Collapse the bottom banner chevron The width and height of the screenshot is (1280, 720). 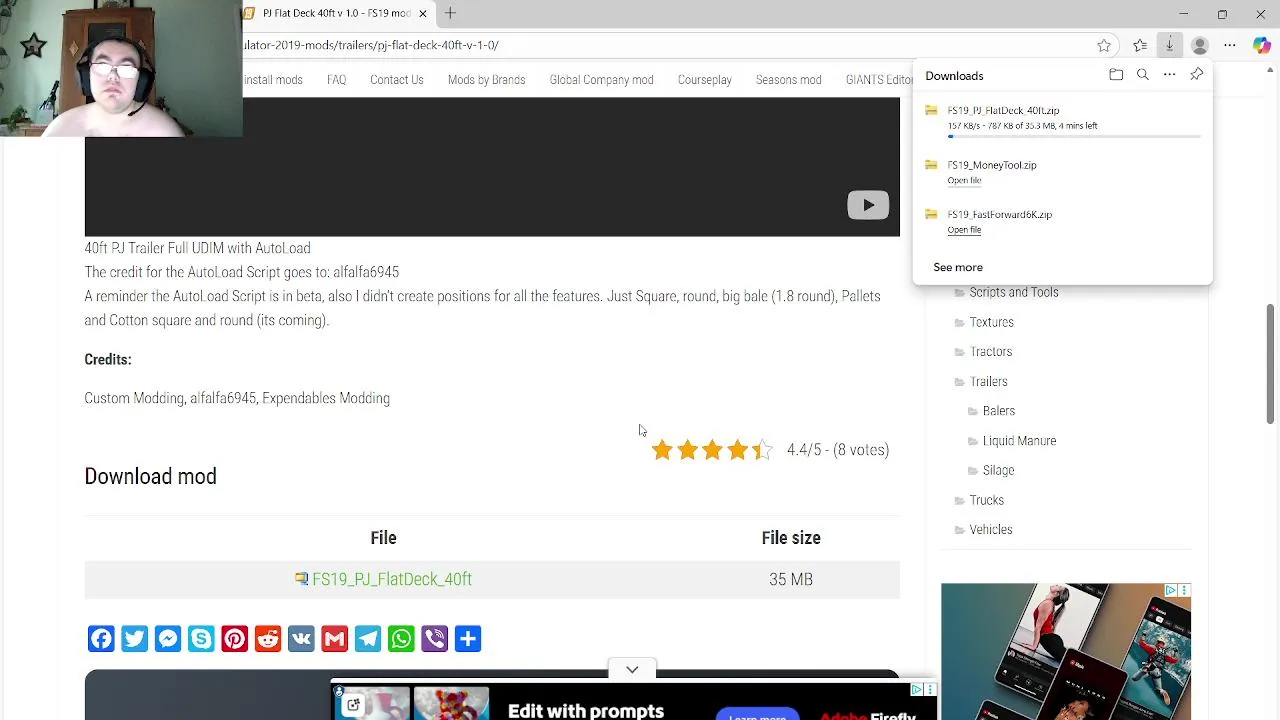[632, 670]
